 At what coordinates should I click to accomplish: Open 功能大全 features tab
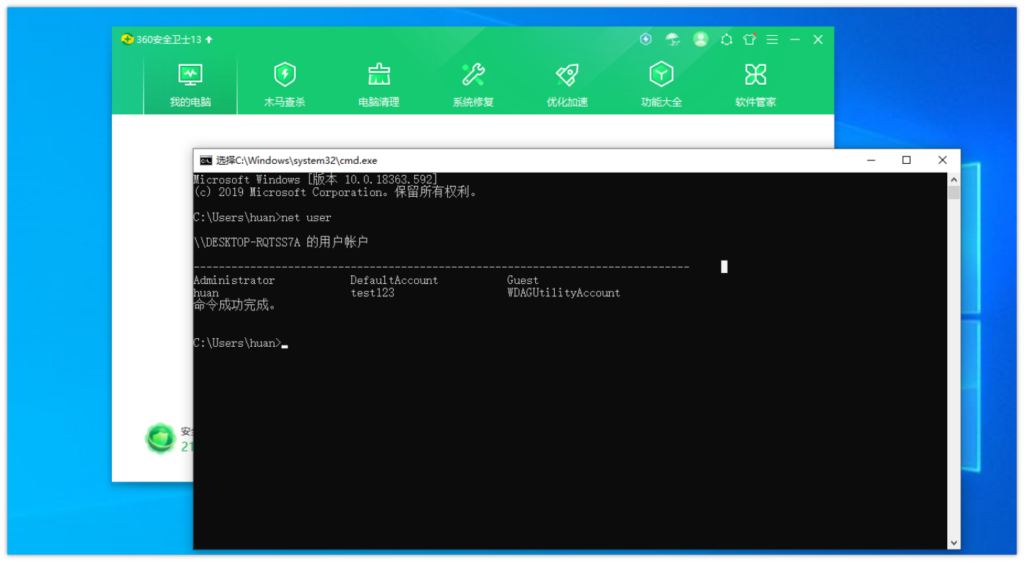pyautogui.click(x=661, y=86)
